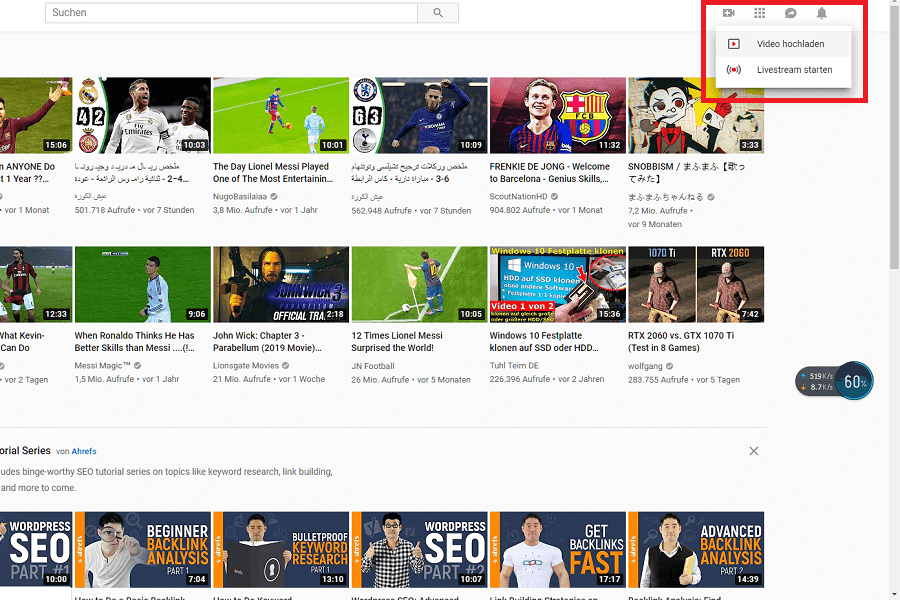The width and height of the screenshot is (900, 600).
Task: Select Livestream starten from the menu
Action: [783, 69]
